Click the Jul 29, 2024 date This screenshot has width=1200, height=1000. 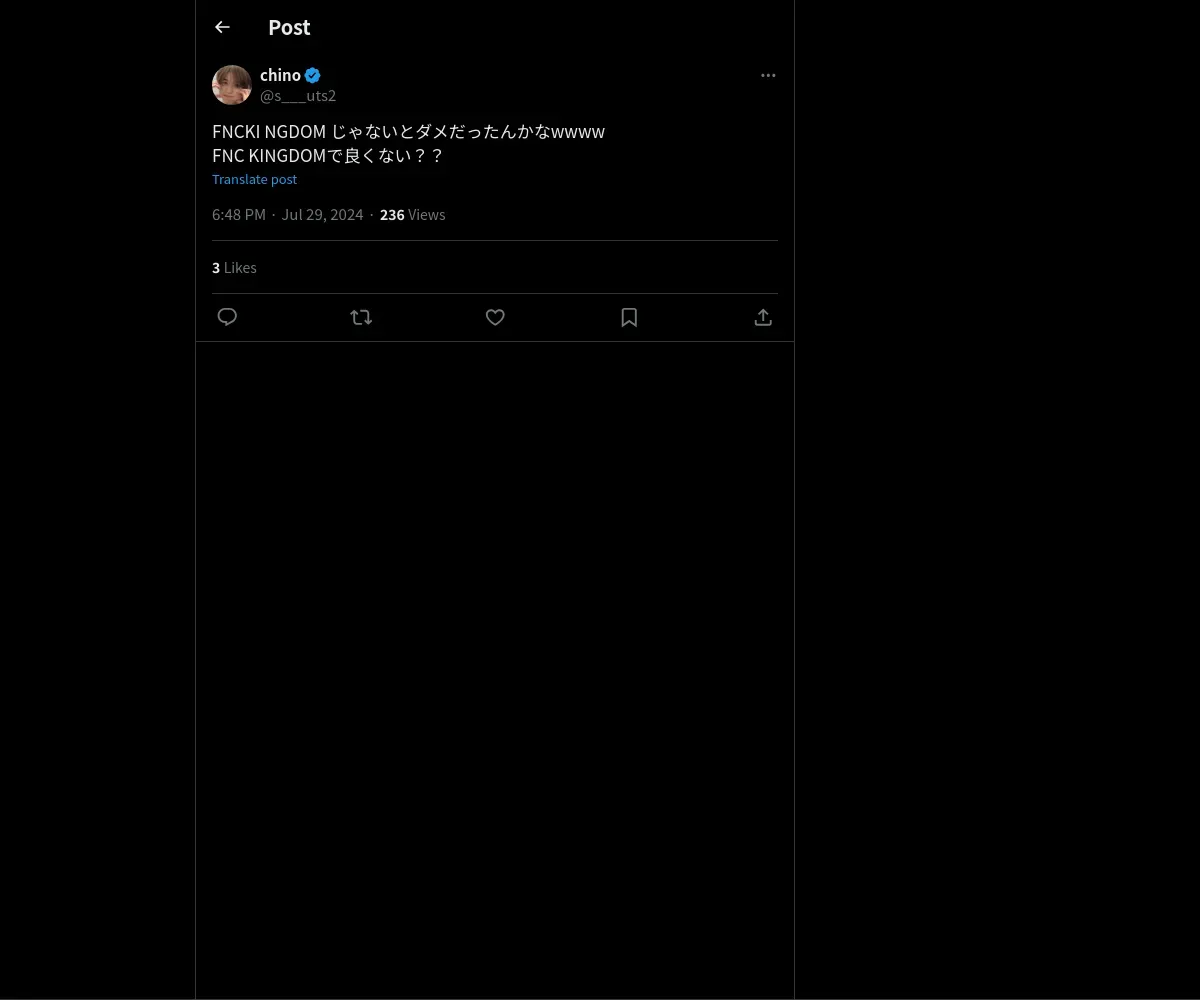(x=322, y=215)
